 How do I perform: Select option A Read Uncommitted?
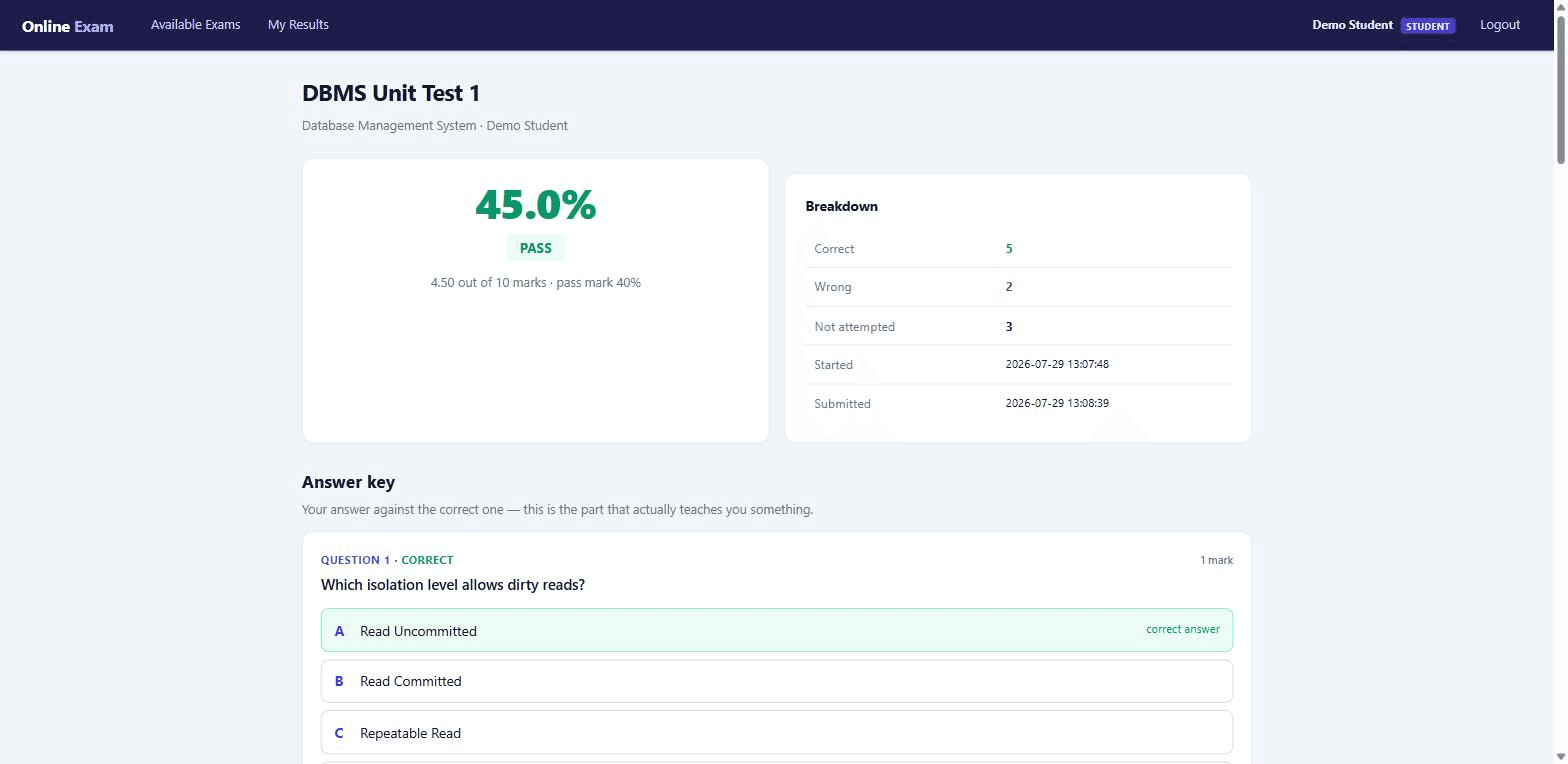point(777,630)
